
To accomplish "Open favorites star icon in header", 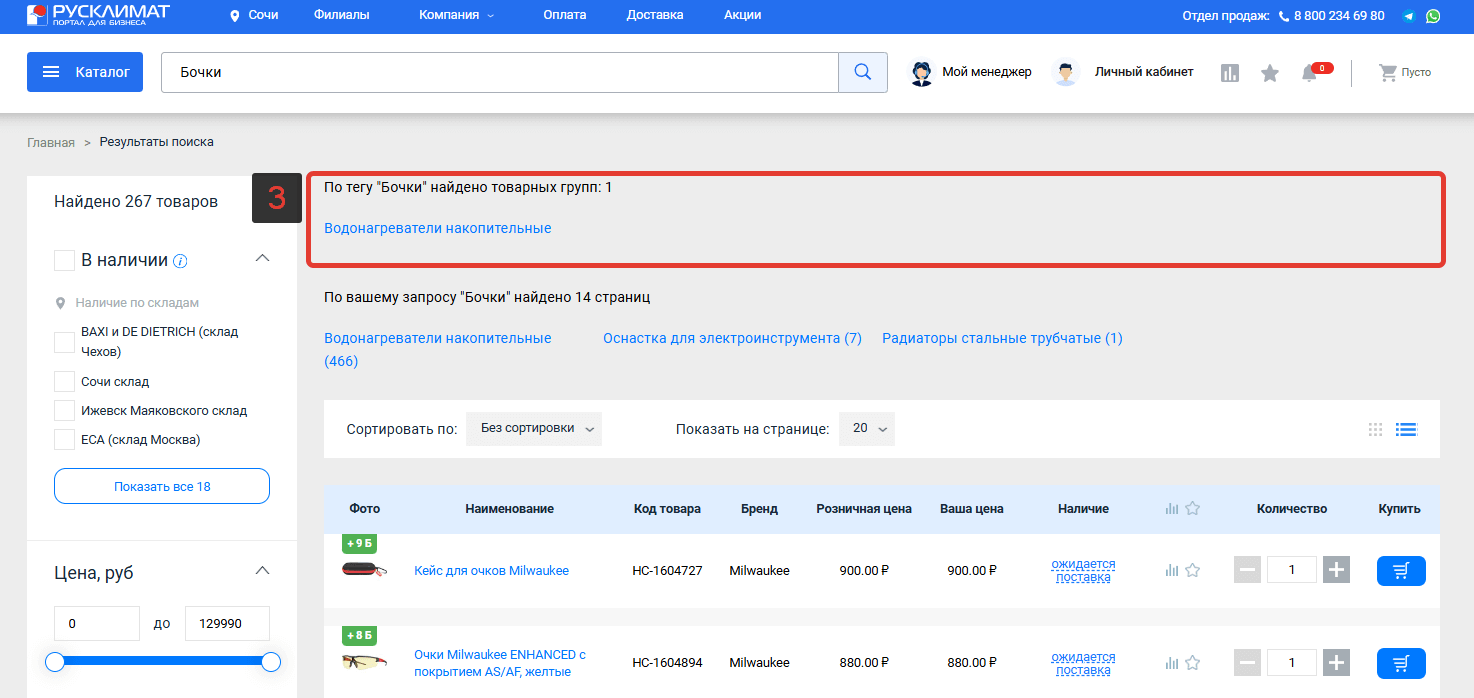I will [x=1270, y=73].
